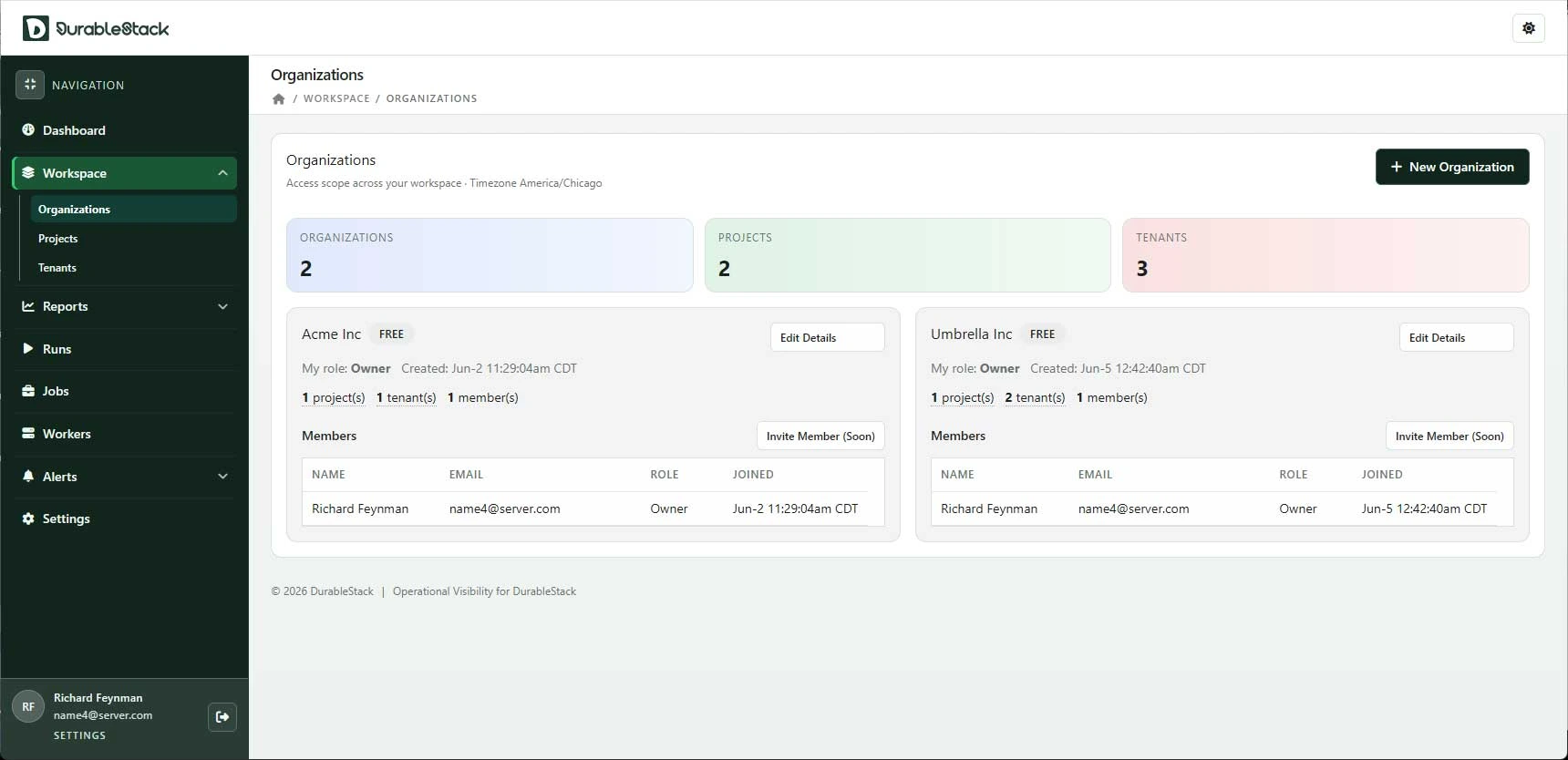Edit details for Umbrella Inc
Viewport: 1568px width, 760px height.
click(x=1456, y=337)
